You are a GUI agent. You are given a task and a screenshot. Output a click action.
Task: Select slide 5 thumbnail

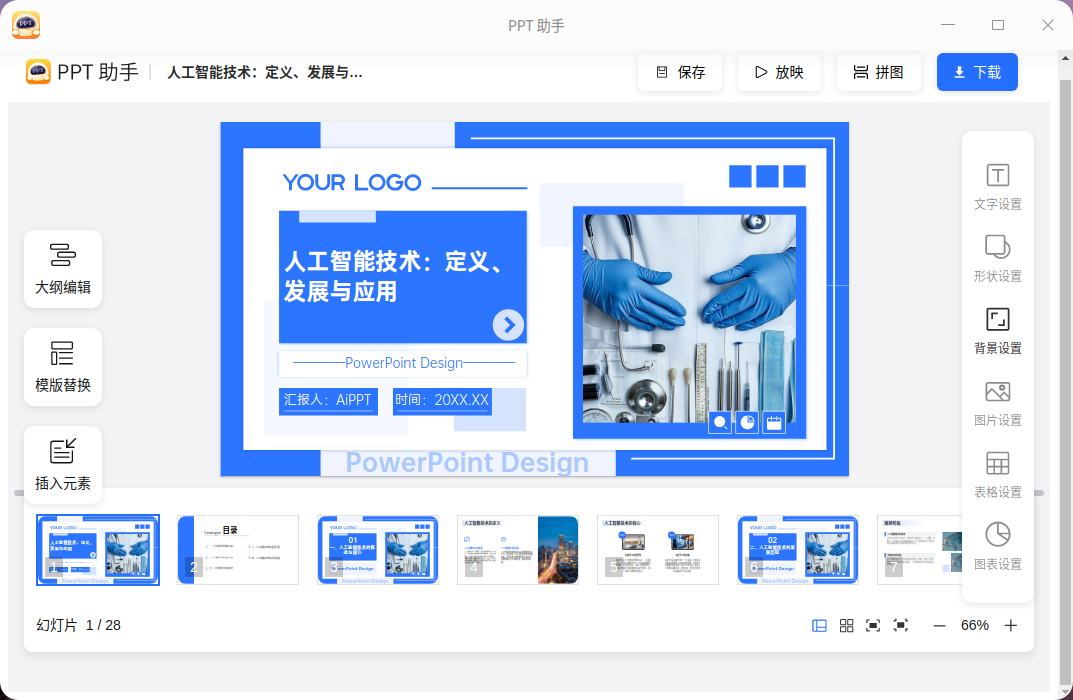point(658,550)
